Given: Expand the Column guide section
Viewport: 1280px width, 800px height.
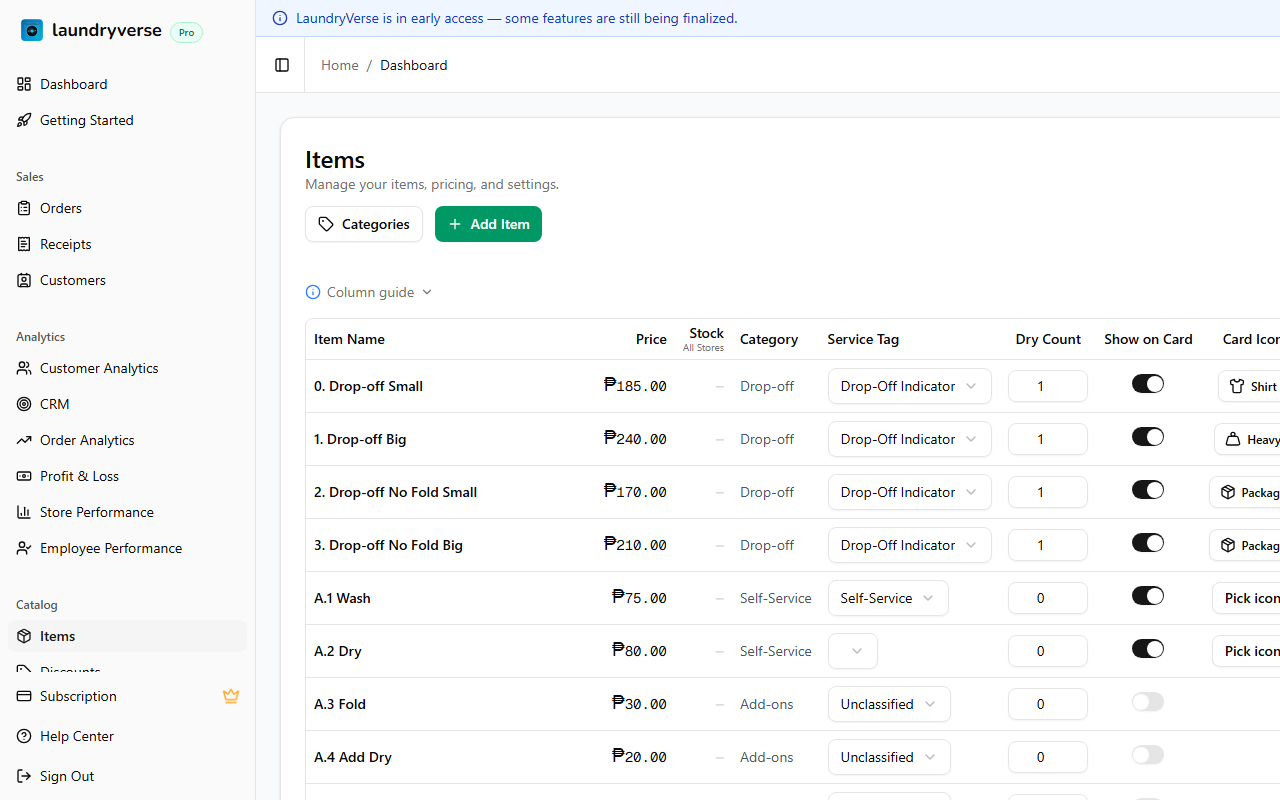Looking at the screenshot, I should click(x=369, y=292).
